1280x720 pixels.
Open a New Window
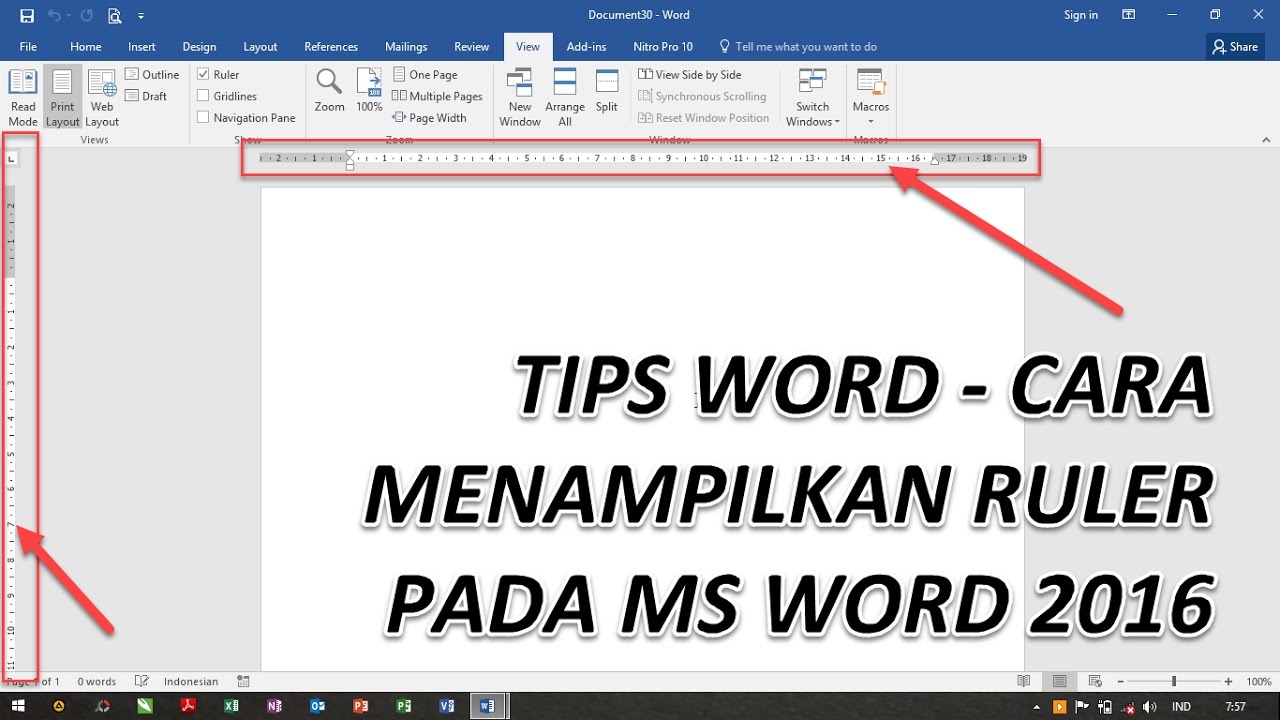pyautogui.click(x=520, y=98)
